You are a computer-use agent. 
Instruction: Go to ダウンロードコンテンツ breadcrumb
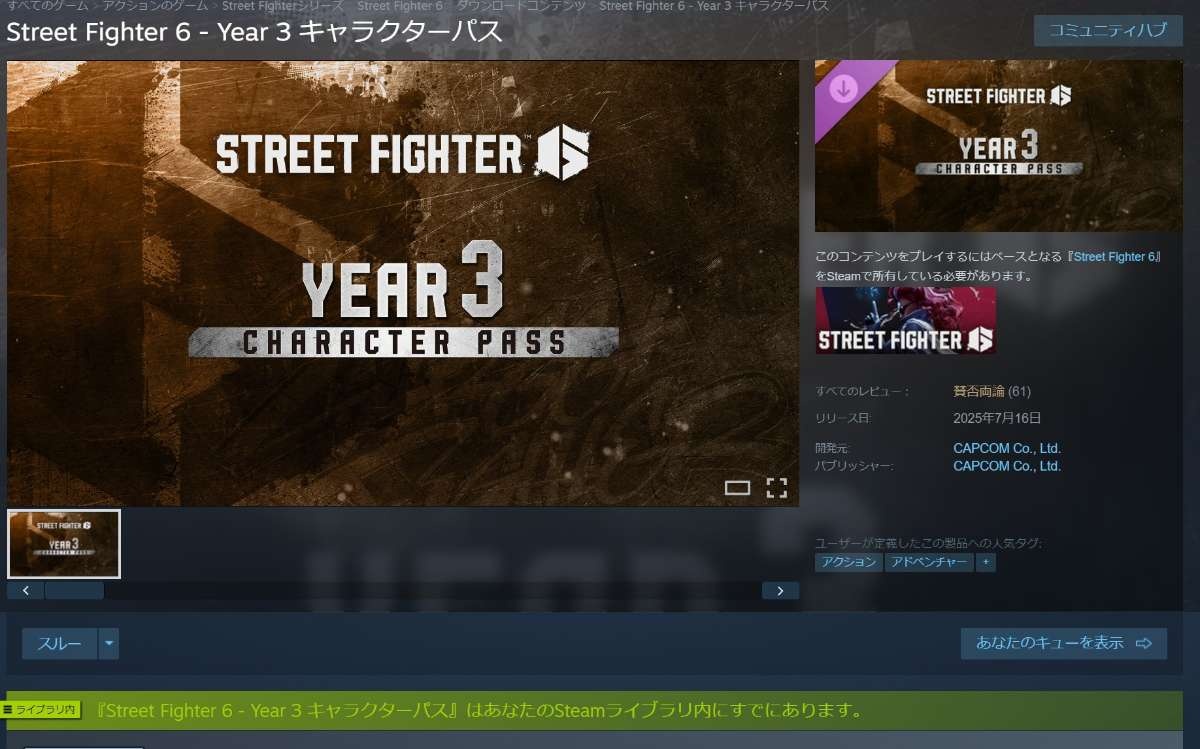click(521, 6)
